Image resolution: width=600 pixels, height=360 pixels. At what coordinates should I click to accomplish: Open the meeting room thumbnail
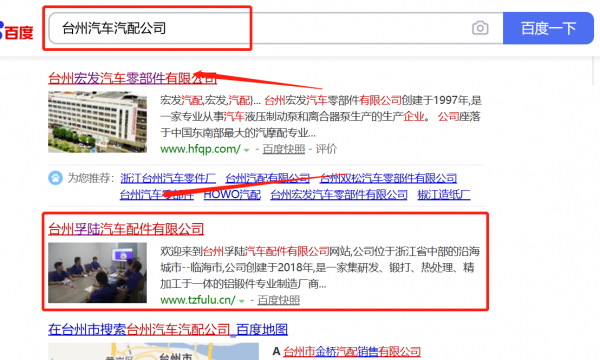pos(97,272)
